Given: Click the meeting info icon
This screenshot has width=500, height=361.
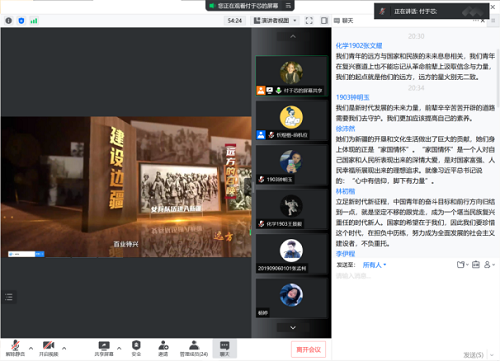Looking at the screenshot, I should 9,21.
